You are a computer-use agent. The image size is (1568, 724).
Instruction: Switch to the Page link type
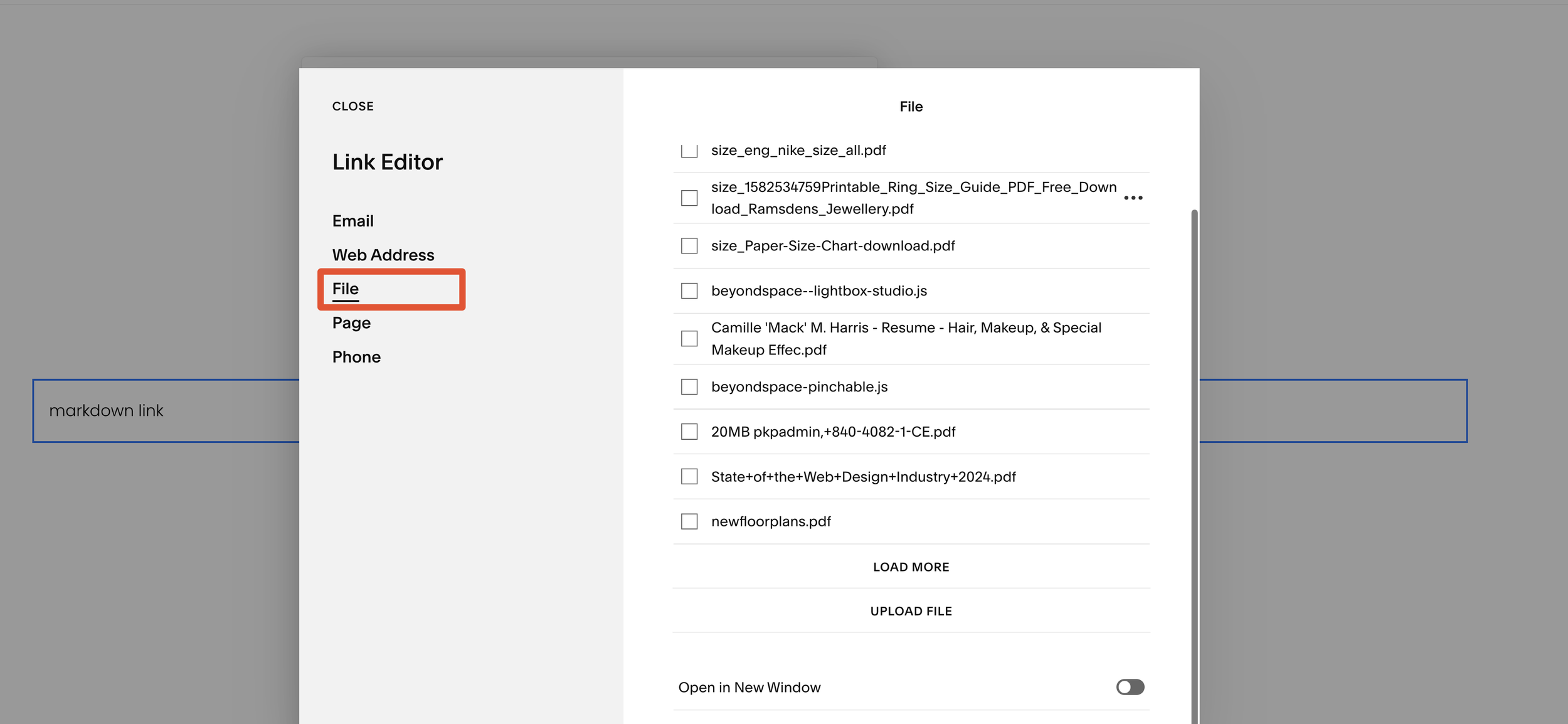tap(351, 322)
